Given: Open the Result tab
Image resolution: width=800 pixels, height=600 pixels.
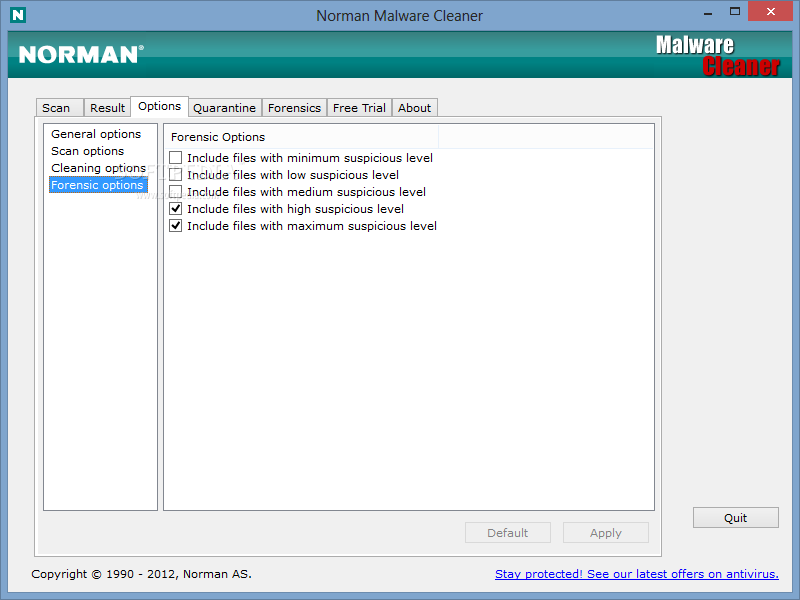Looking at the screenshot, I should point(107,108).
